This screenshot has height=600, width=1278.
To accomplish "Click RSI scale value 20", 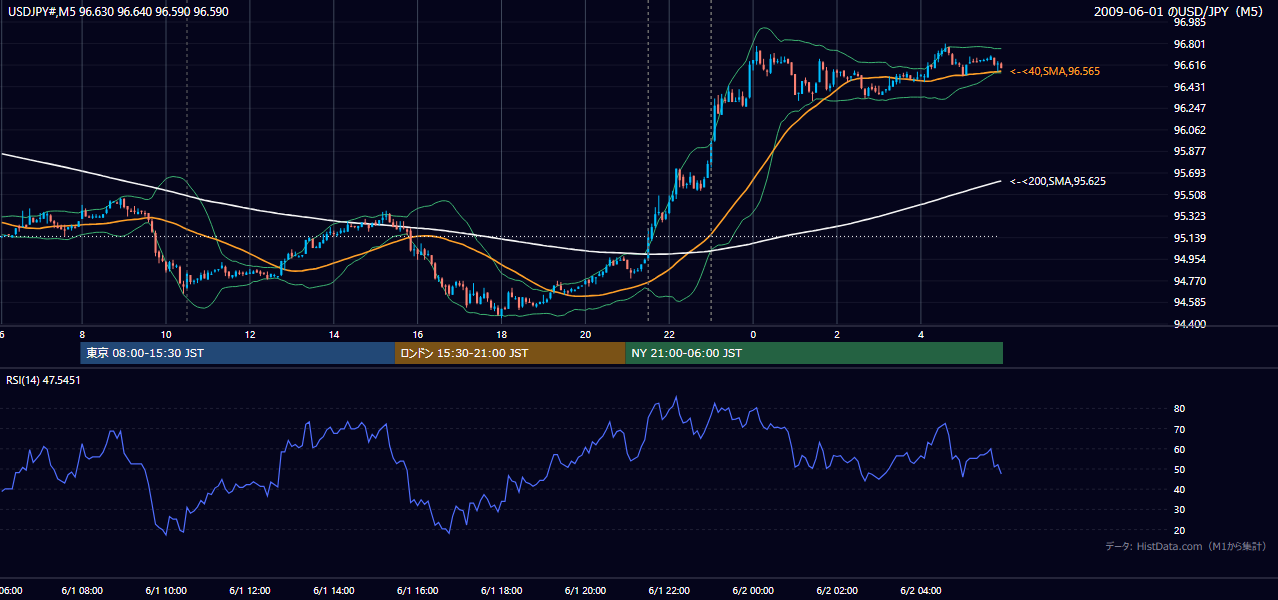I will pos(1179,530).
